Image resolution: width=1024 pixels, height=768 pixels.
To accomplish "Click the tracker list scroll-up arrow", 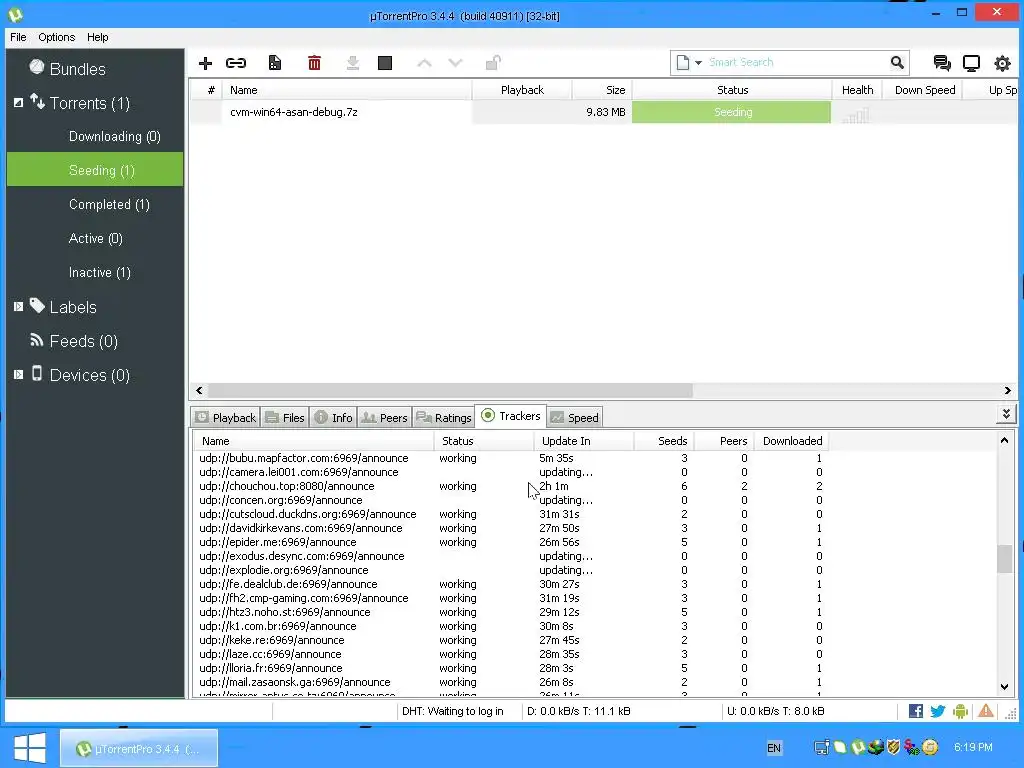I will click(x=1004, y=440).
